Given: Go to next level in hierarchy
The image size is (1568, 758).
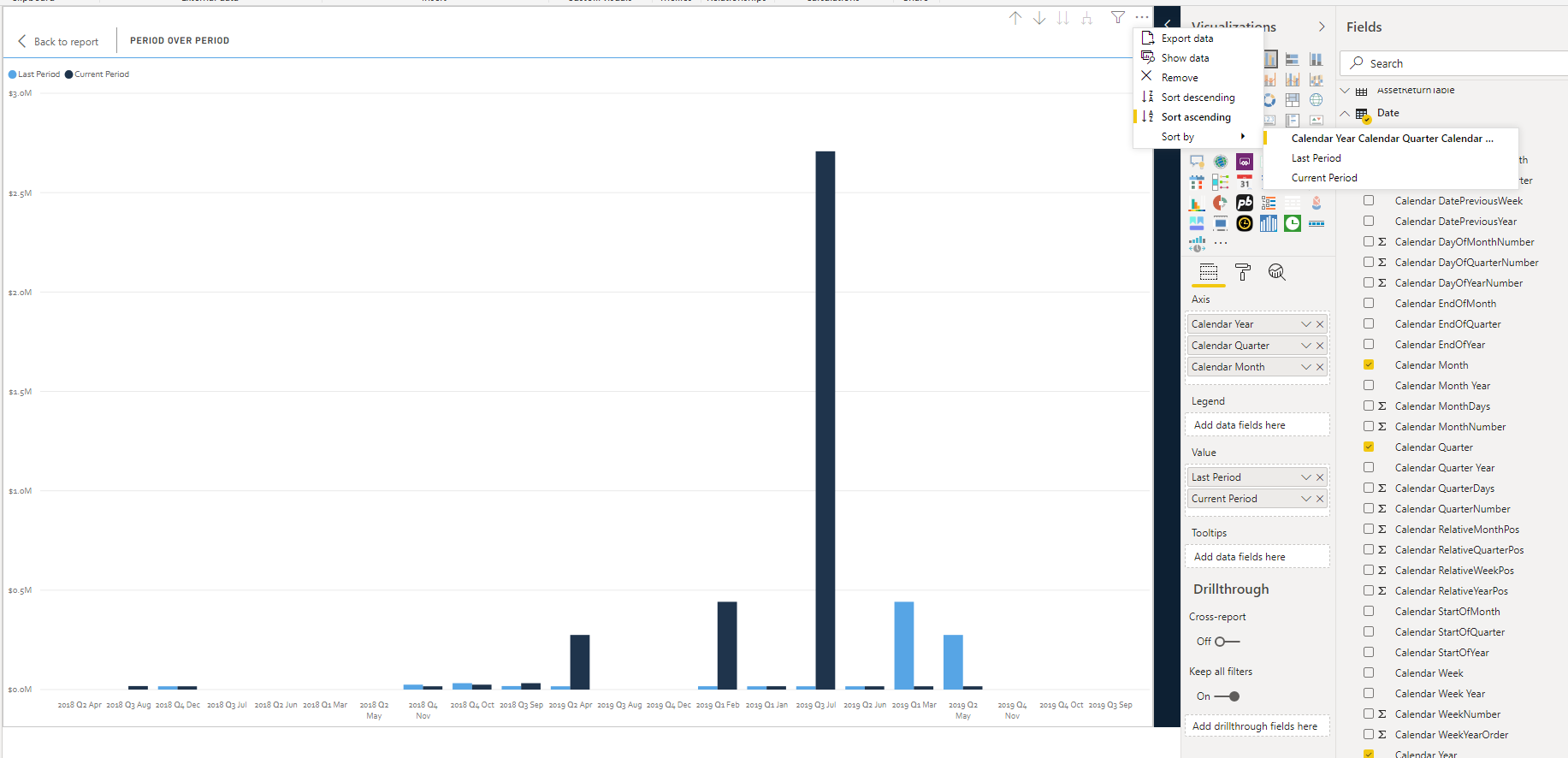Looking at the screenshot, I should tap(1063, 18).
